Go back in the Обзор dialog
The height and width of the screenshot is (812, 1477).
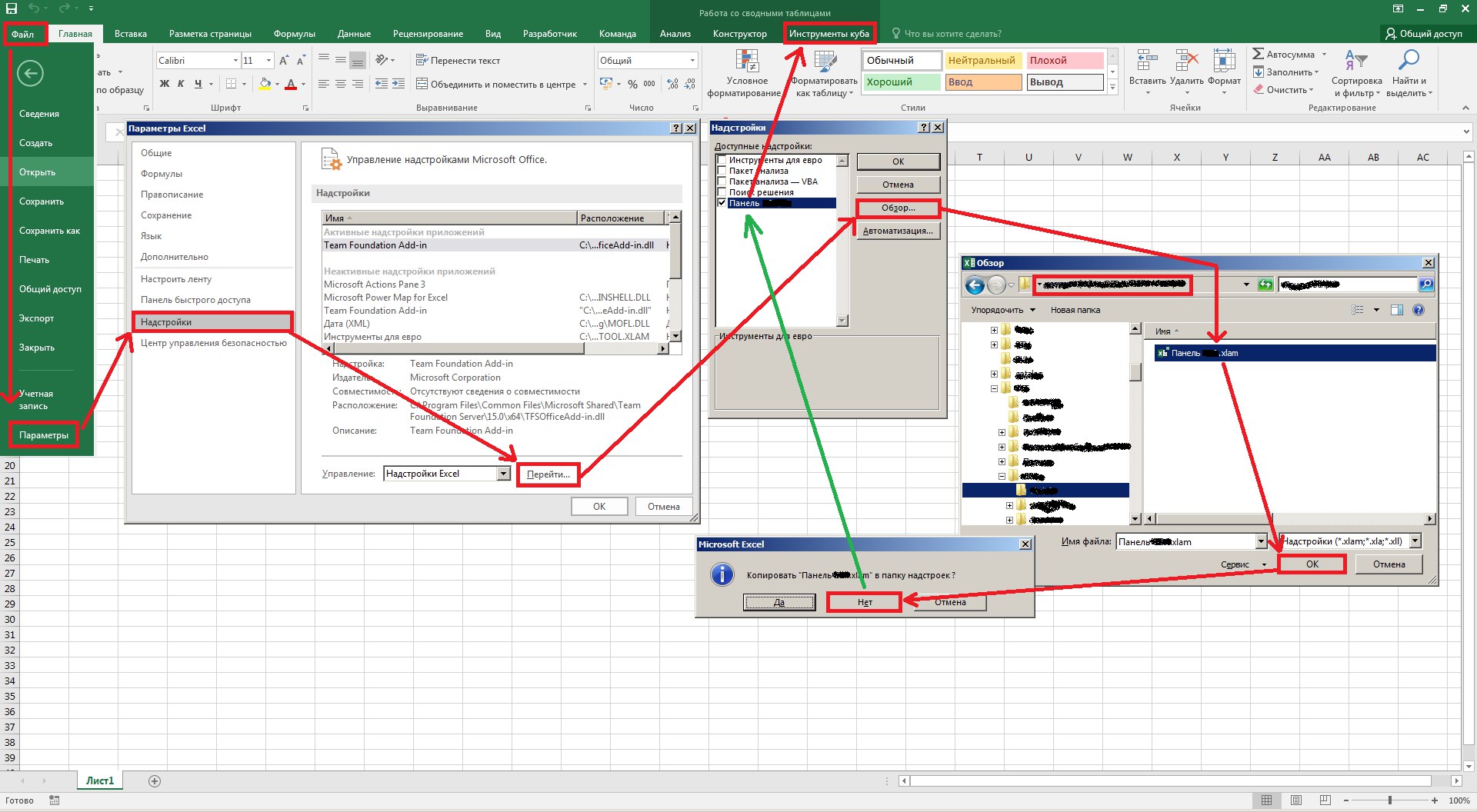click(975, 285)
